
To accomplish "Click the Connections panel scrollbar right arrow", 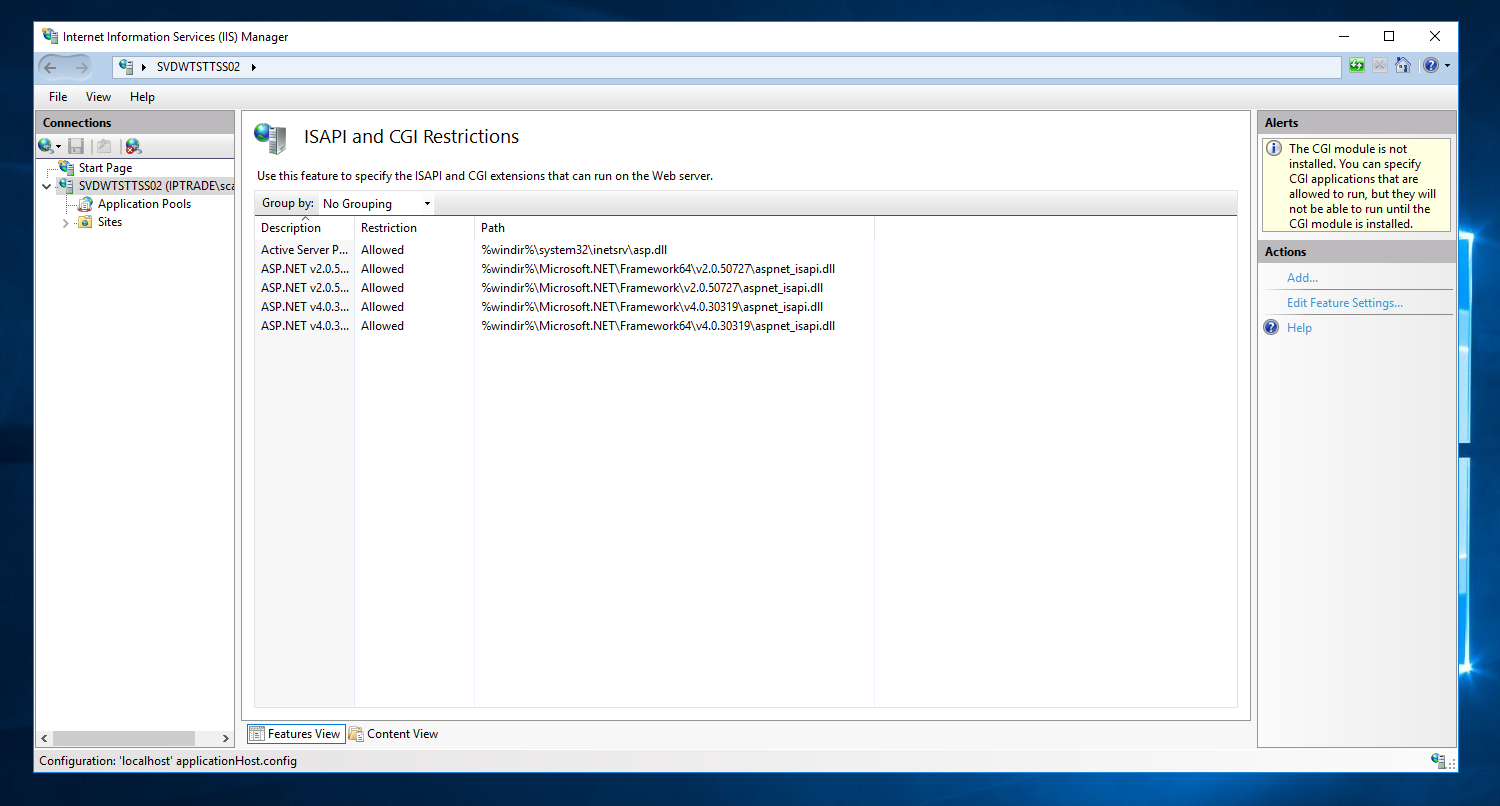I will tap(225, 739).
